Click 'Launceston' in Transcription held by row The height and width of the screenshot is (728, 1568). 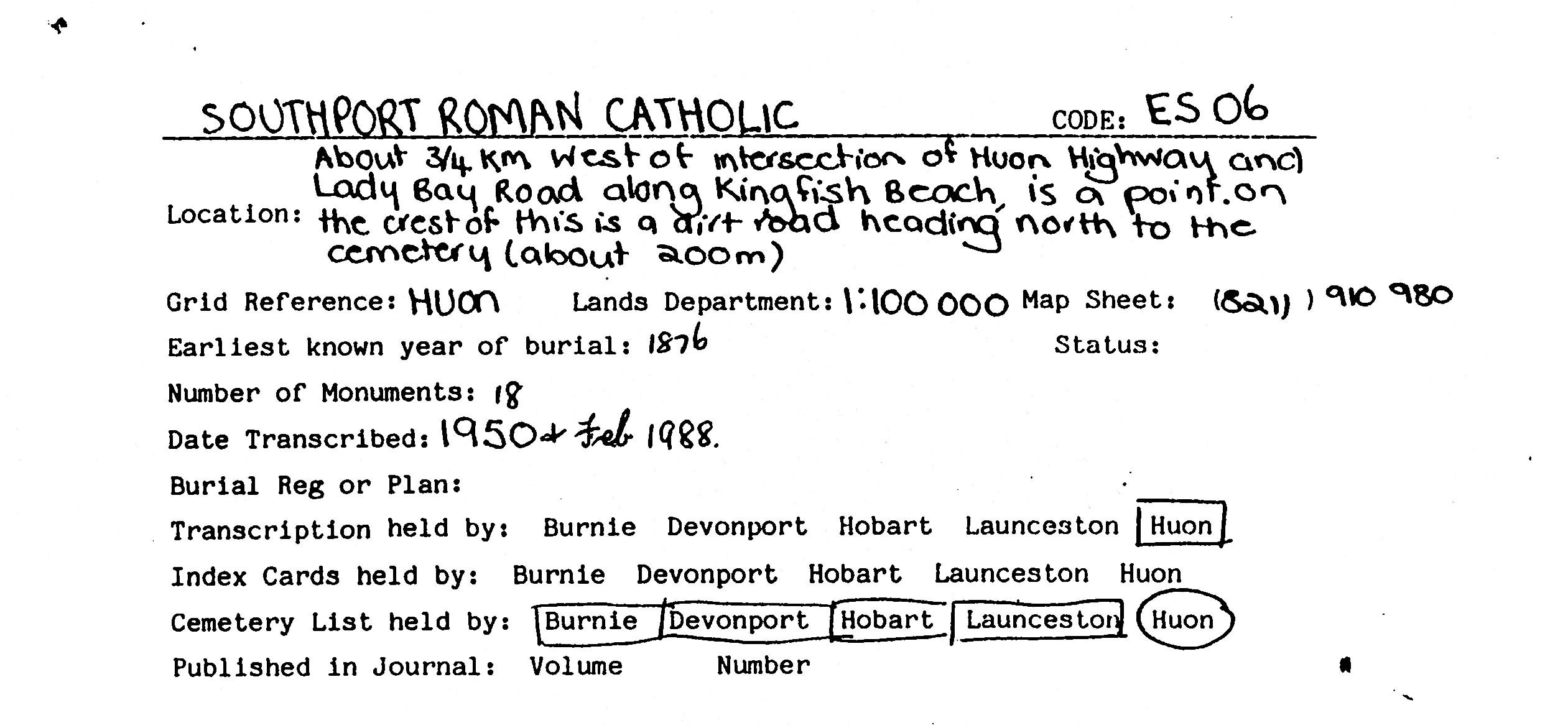coord(1042,527)
